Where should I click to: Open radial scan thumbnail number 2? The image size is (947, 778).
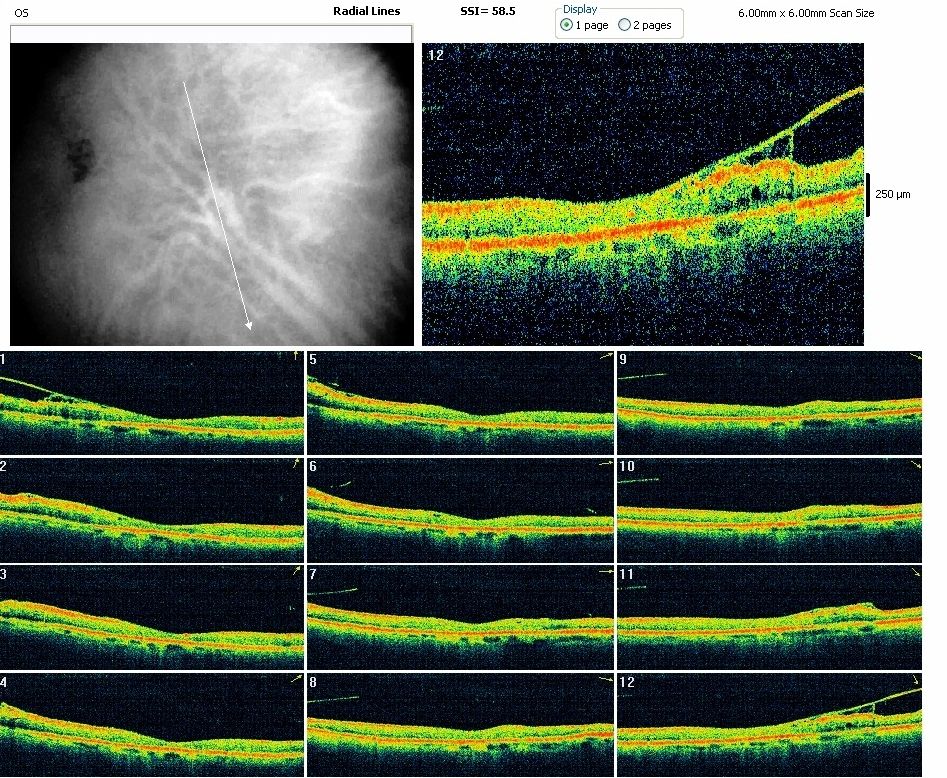point(152,510)
